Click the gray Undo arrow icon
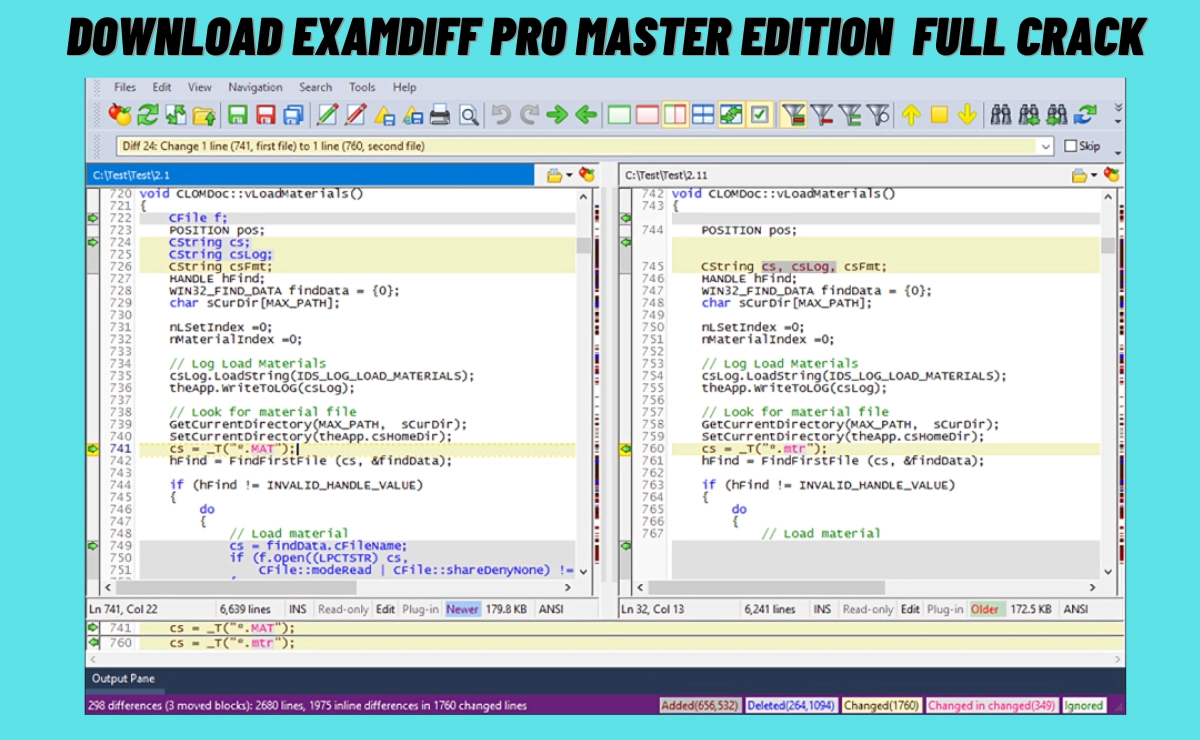The width and height of the screenshot is (1200, 740). [501, 115]
